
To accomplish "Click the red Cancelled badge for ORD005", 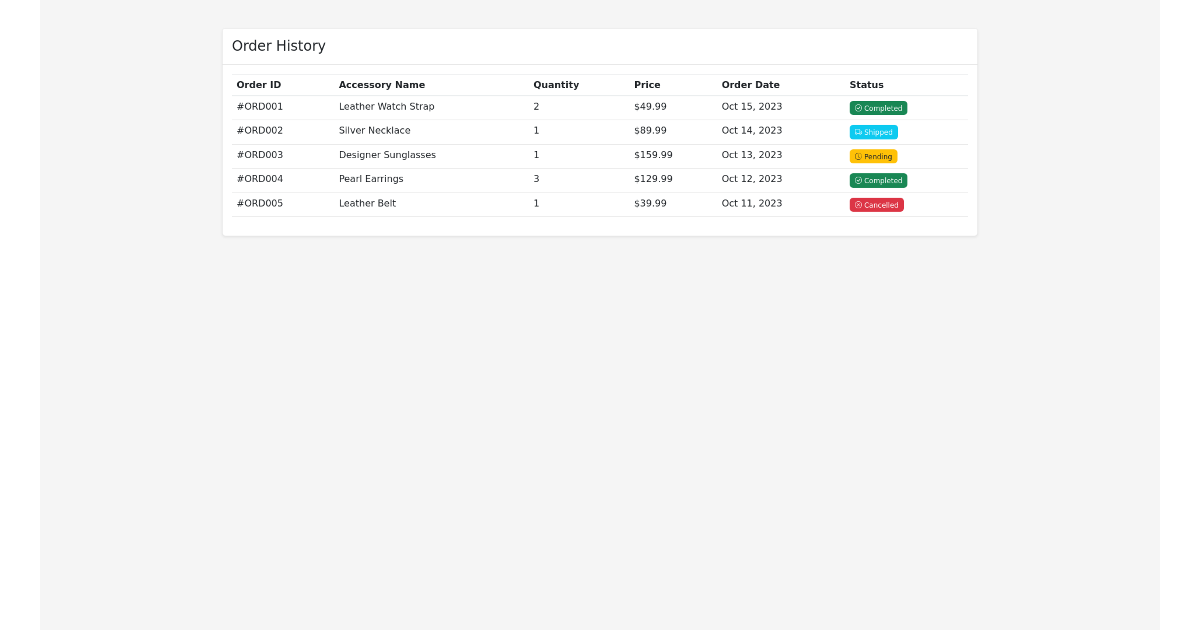I will [x=877, y=204].
